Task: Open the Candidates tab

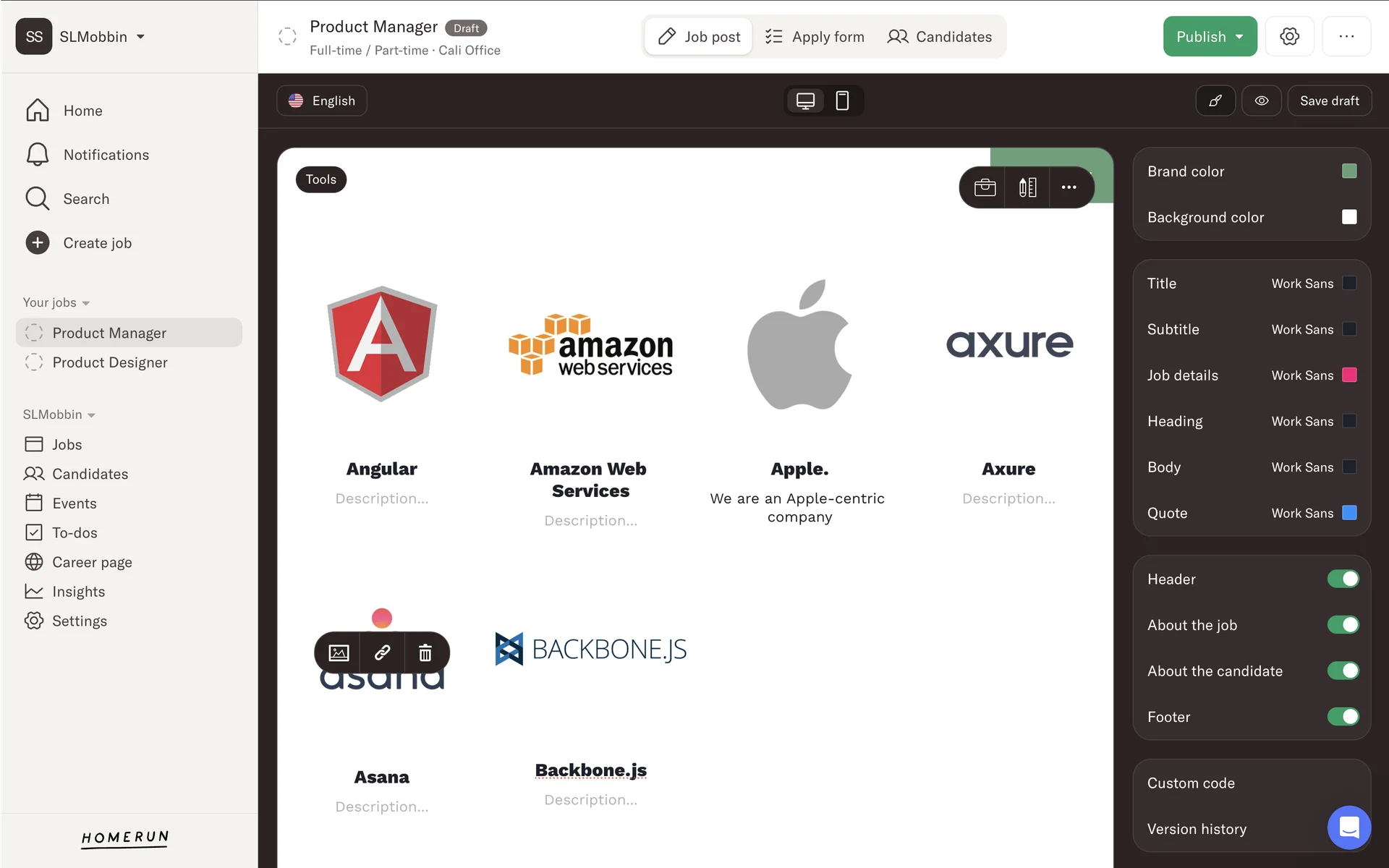Action: (x=940, y=36)
